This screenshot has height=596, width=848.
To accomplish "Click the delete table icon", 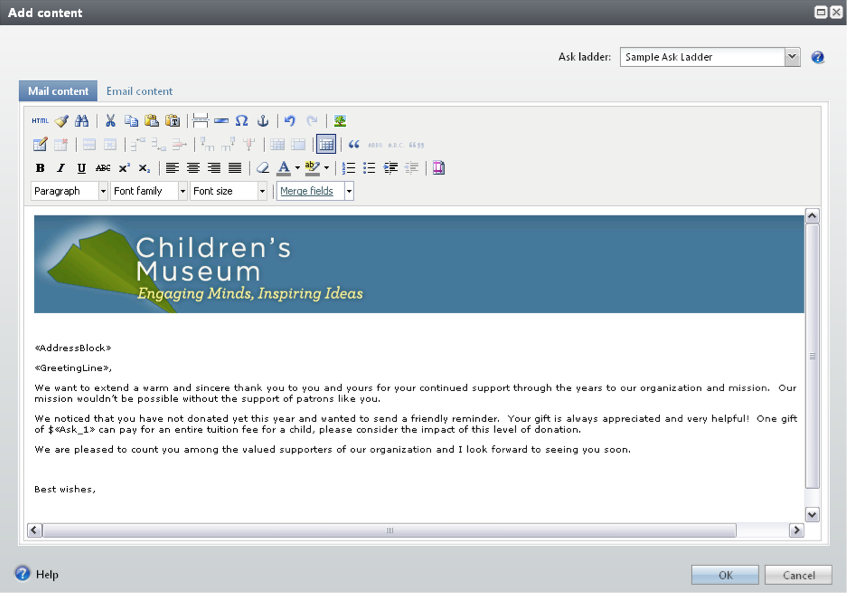I will (x=61, y=144).
